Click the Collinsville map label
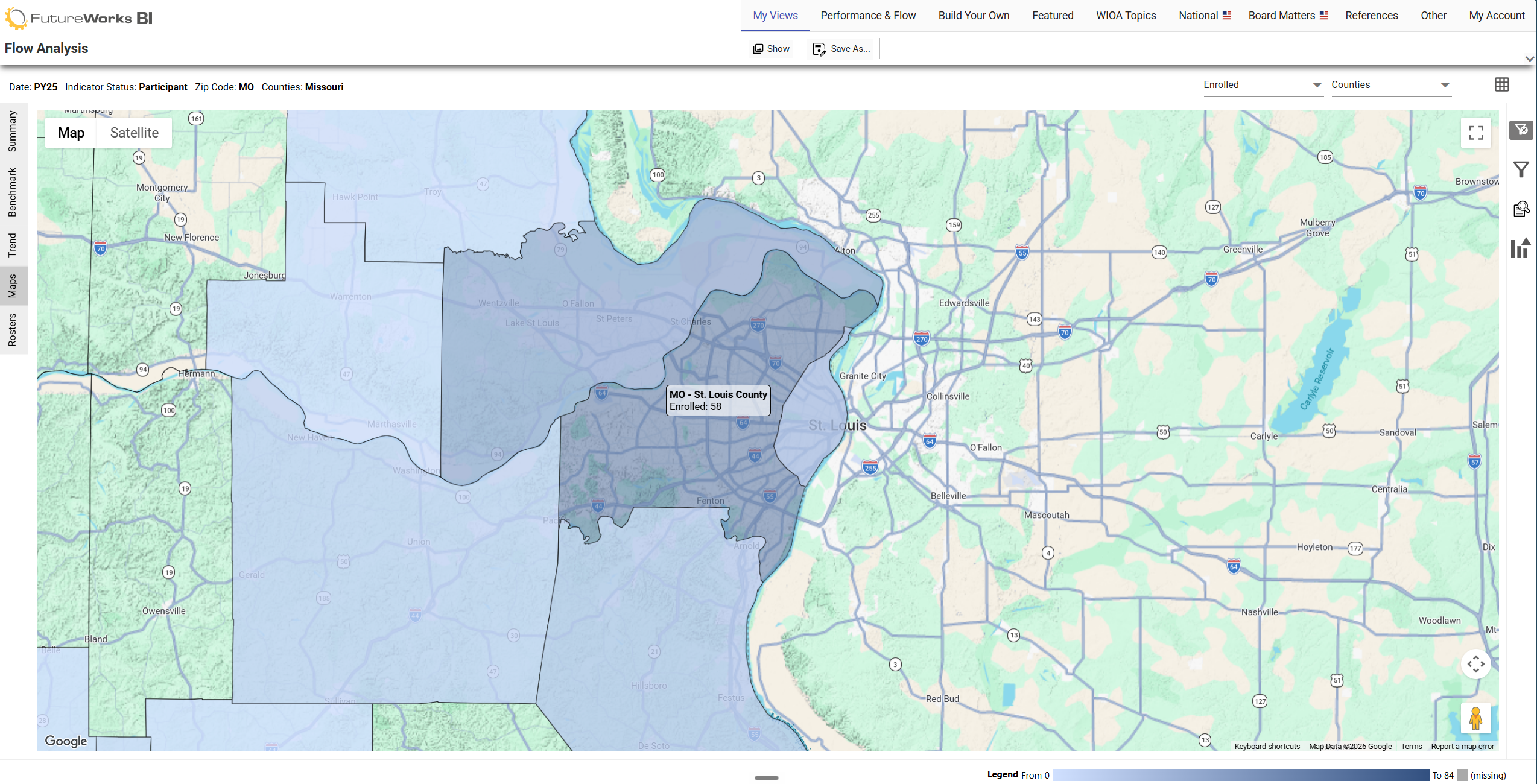Screen dimensions: 1537x784 tap(948, 396)
